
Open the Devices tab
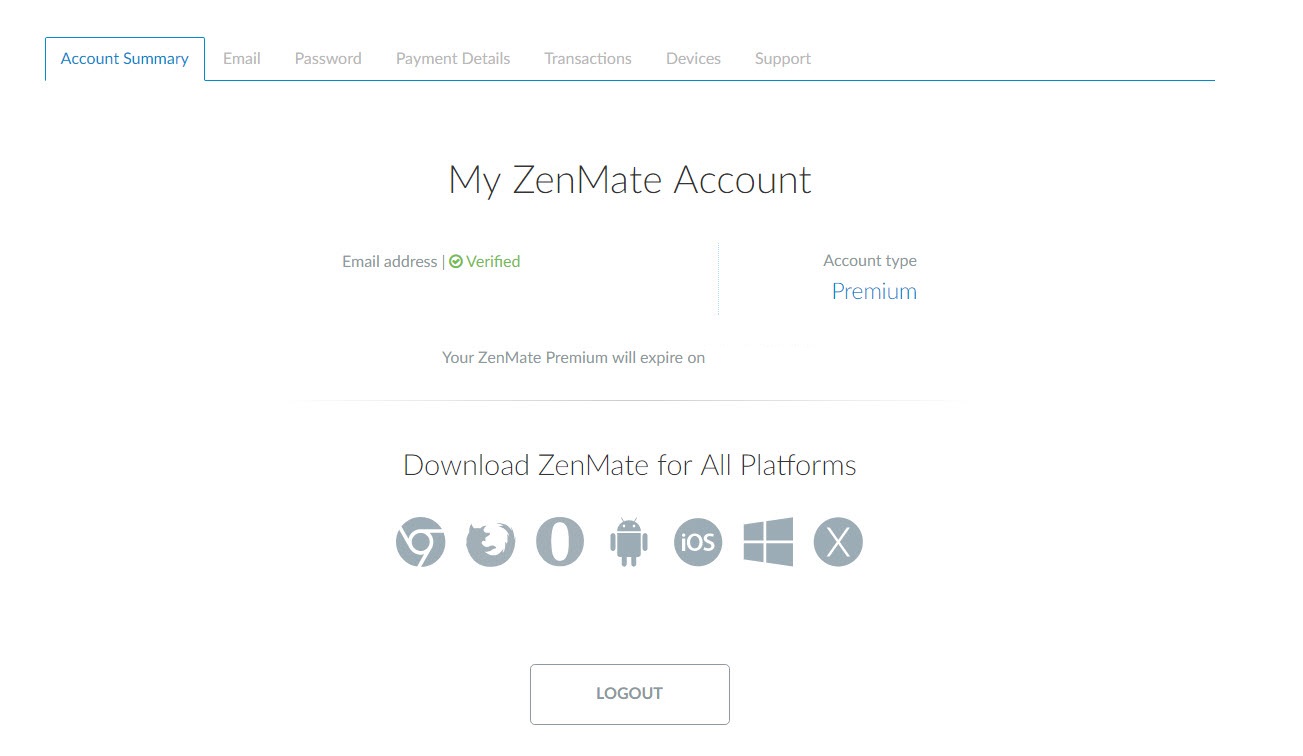click(693, 58)
